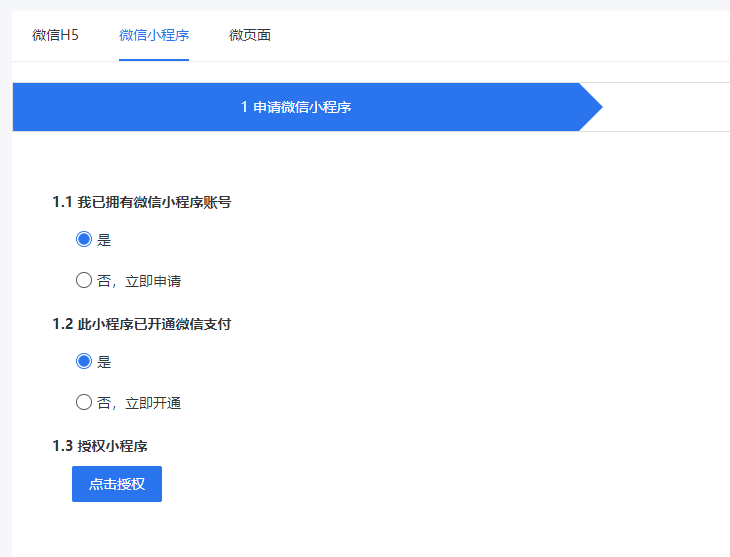Choose 否,立即申请 radio option
Viewport: 730px width, 557px height.
click(84, 280)
